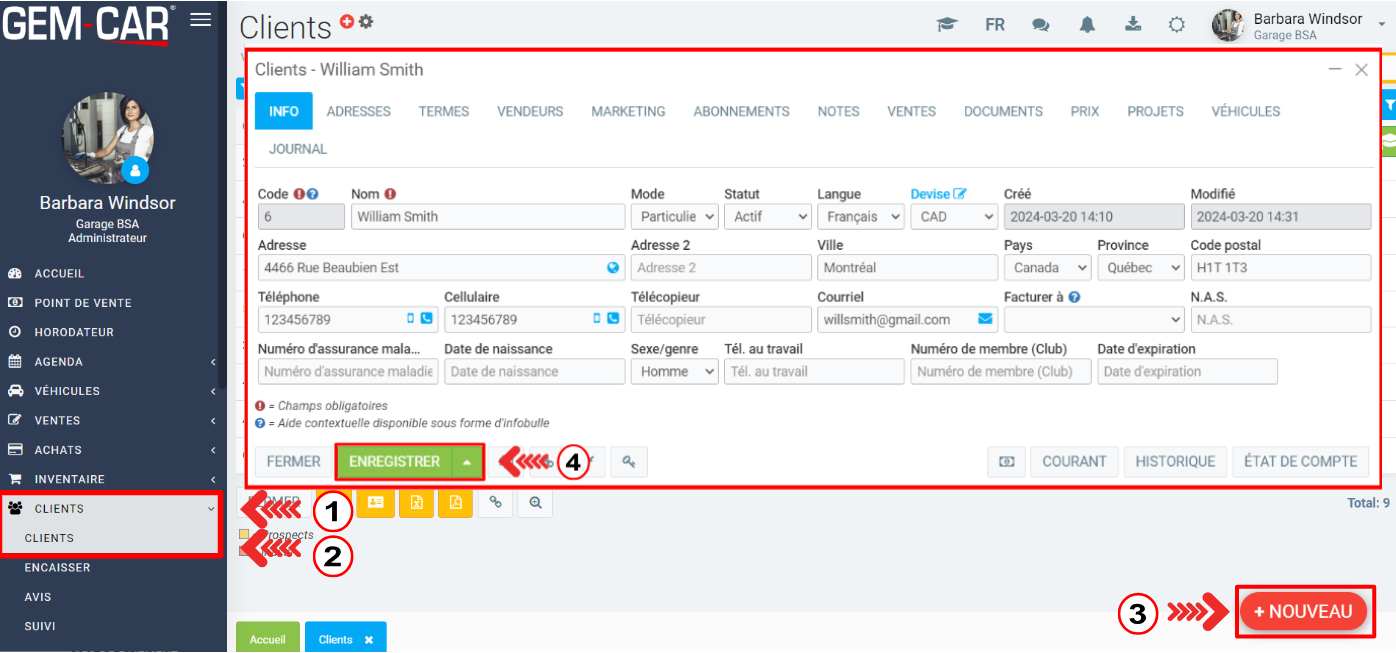This screenshot has height=653, width=1396.
Task: Click the key icon beside Enregistrer
Action: [x=629, y=461]
